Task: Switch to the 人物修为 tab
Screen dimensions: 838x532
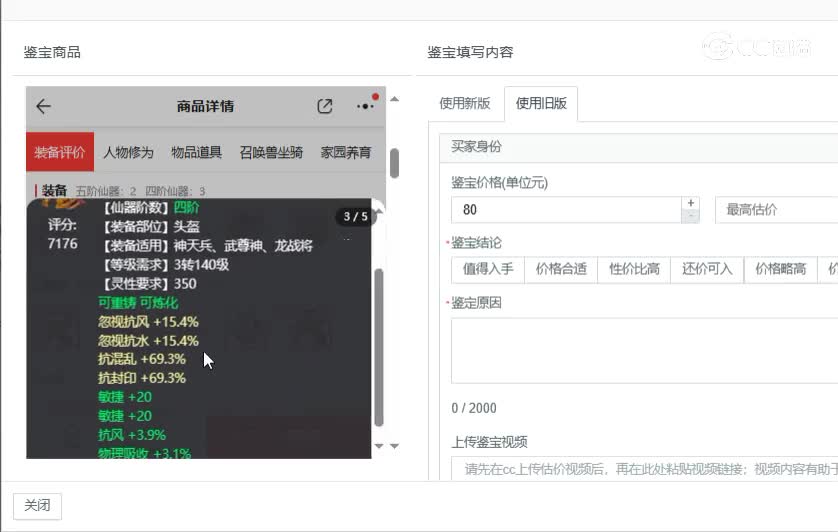Action: coord(128,152)
